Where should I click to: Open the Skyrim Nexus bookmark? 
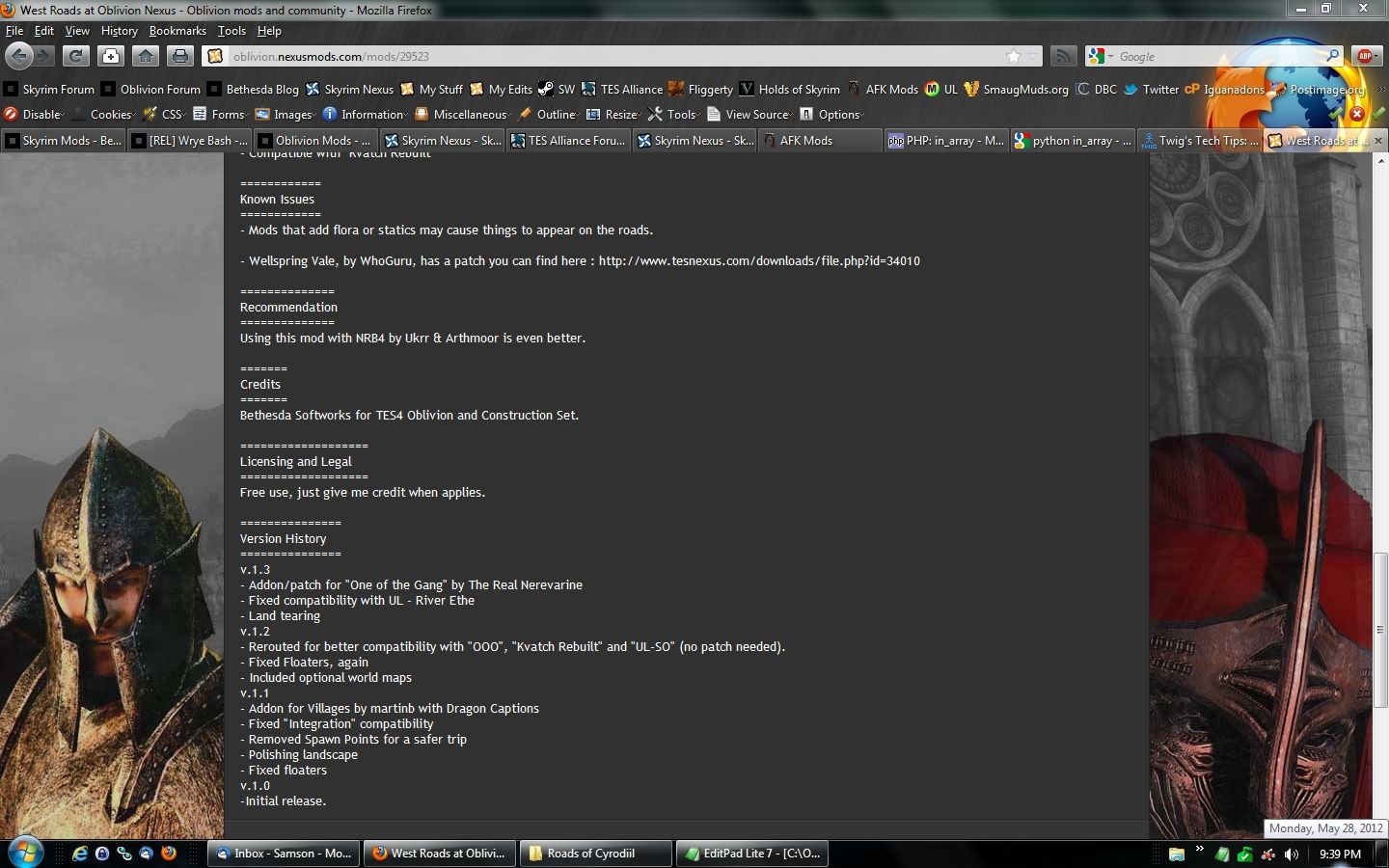[x=350, y=89]
